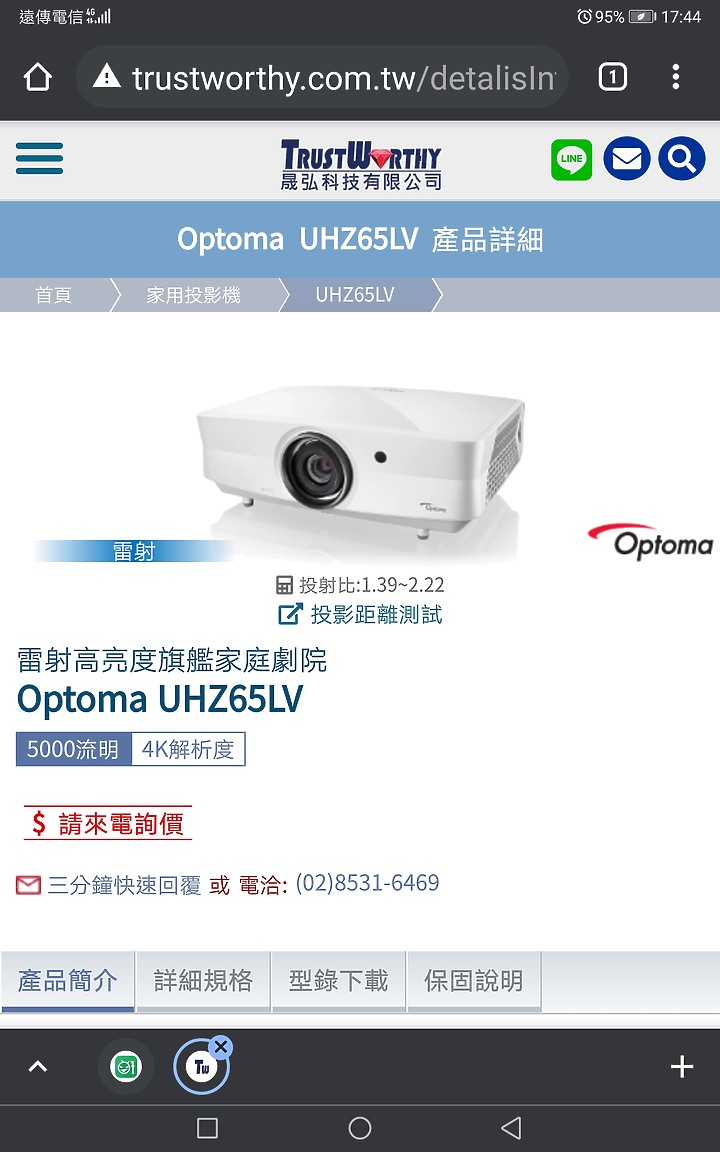Open the hamburger navigation menu

click(x=39, y=159)
